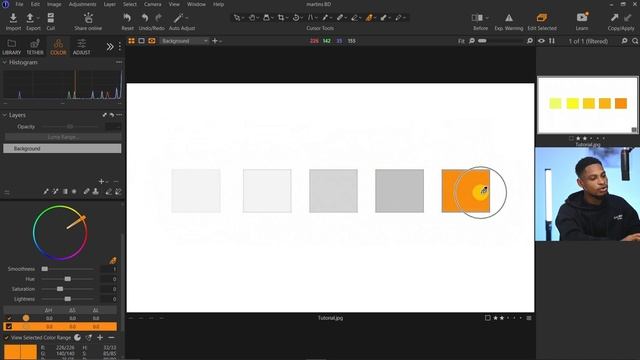Image resolution: width=640 pixels, height=360 pixels.
Task: Open Export dropdown arrow
Action: click(x=38, y=18)
